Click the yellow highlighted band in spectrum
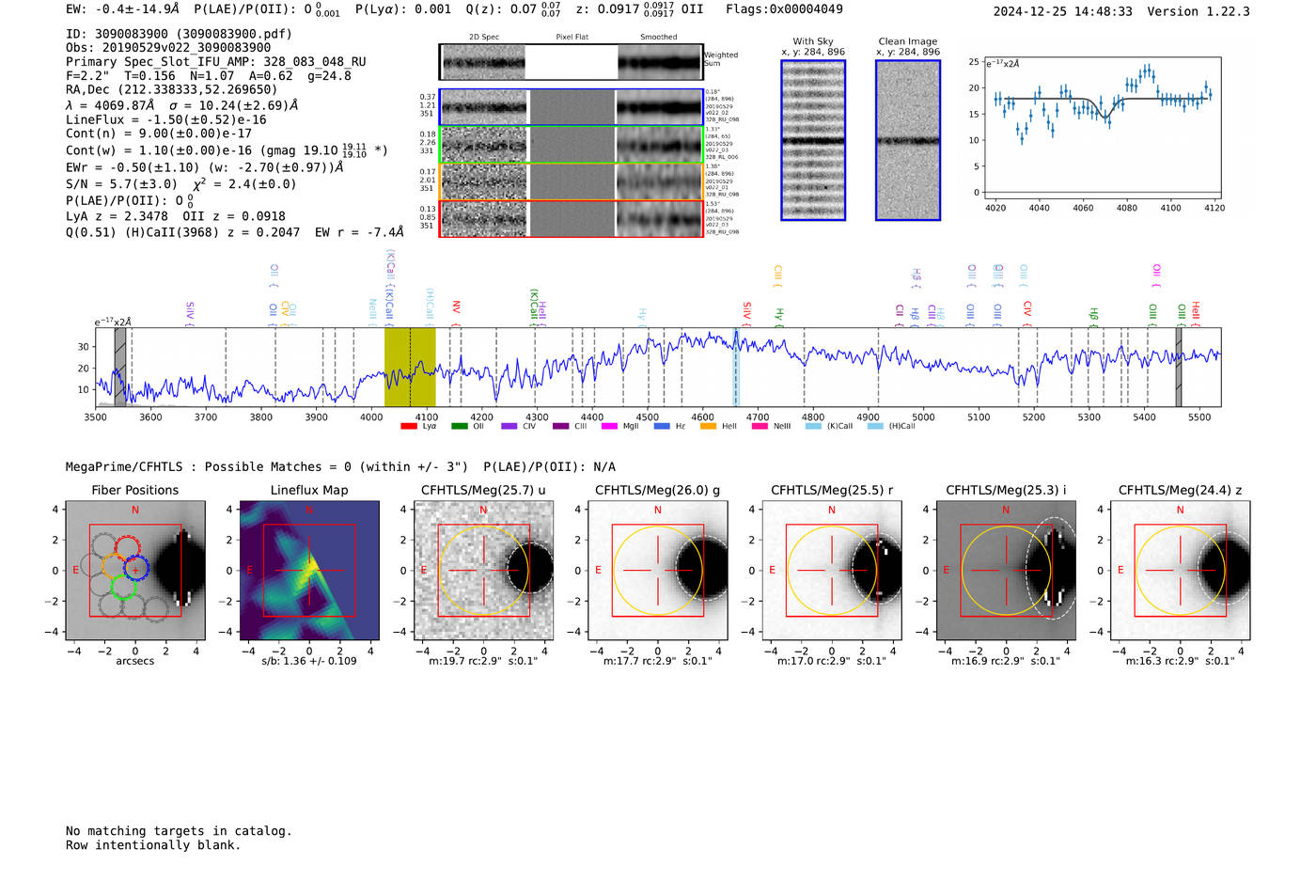Screen dimensions: 1316x896 tap(410, 367)
